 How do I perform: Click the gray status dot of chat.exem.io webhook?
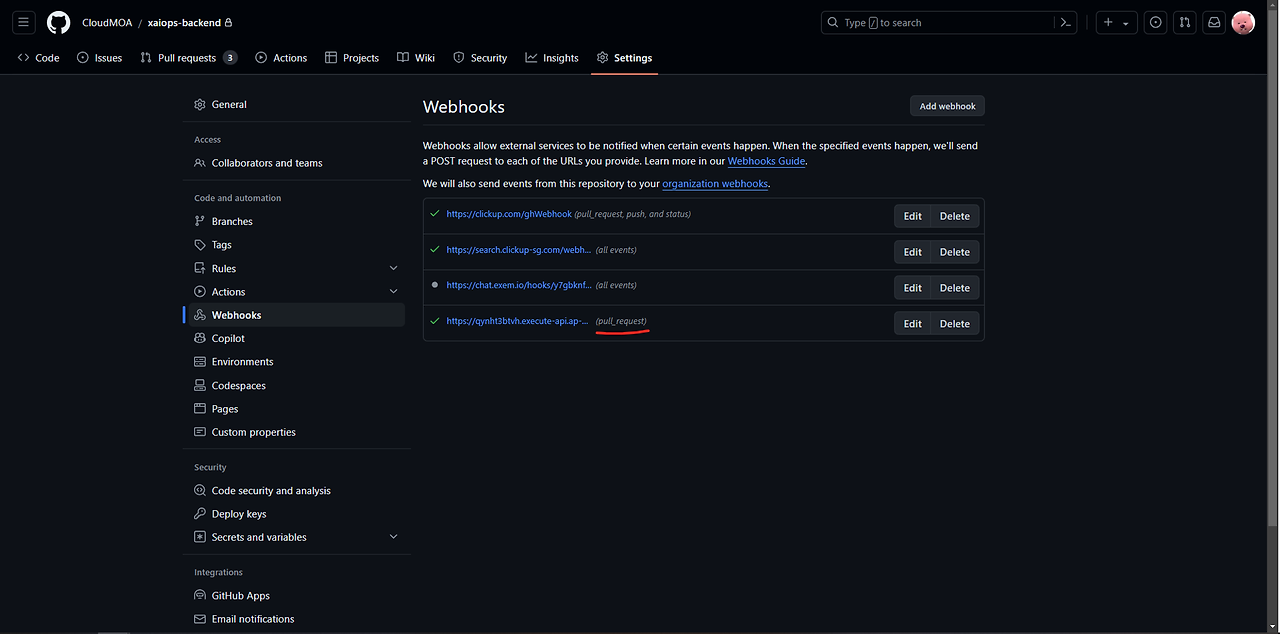coord(434,285)
